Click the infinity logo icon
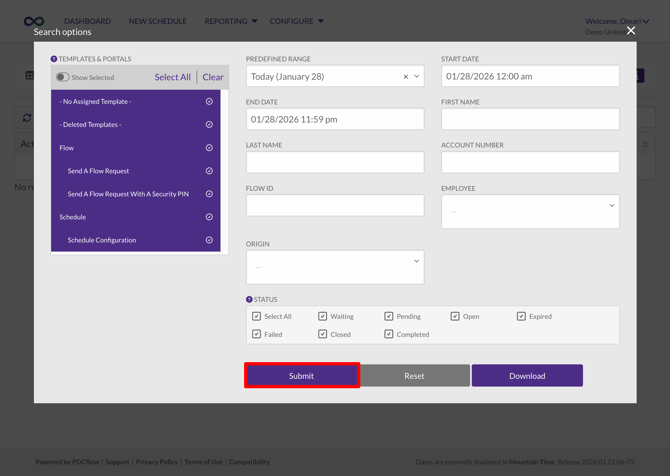Image resolution: width=670 pixels, height=476 pixels. click(x=34, y=21)
